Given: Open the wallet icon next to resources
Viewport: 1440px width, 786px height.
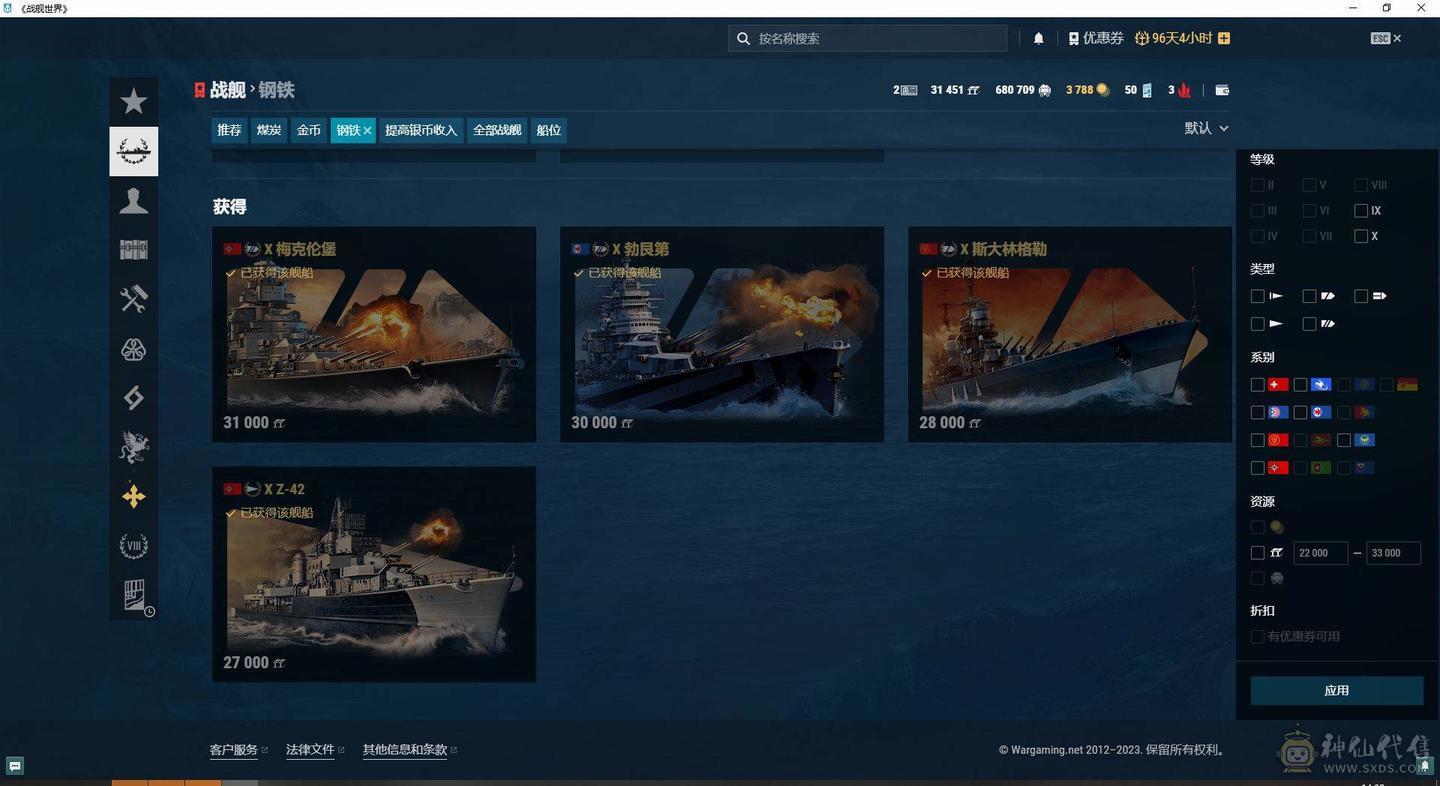Looking at the screenshot, I should pos(1222,90).
